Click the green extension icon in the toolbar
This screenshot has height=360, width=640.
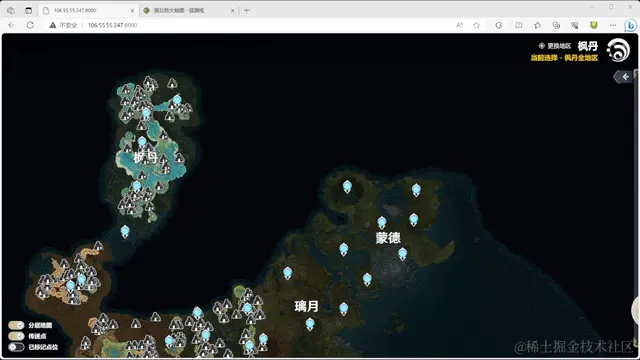(x=594, y=25)
